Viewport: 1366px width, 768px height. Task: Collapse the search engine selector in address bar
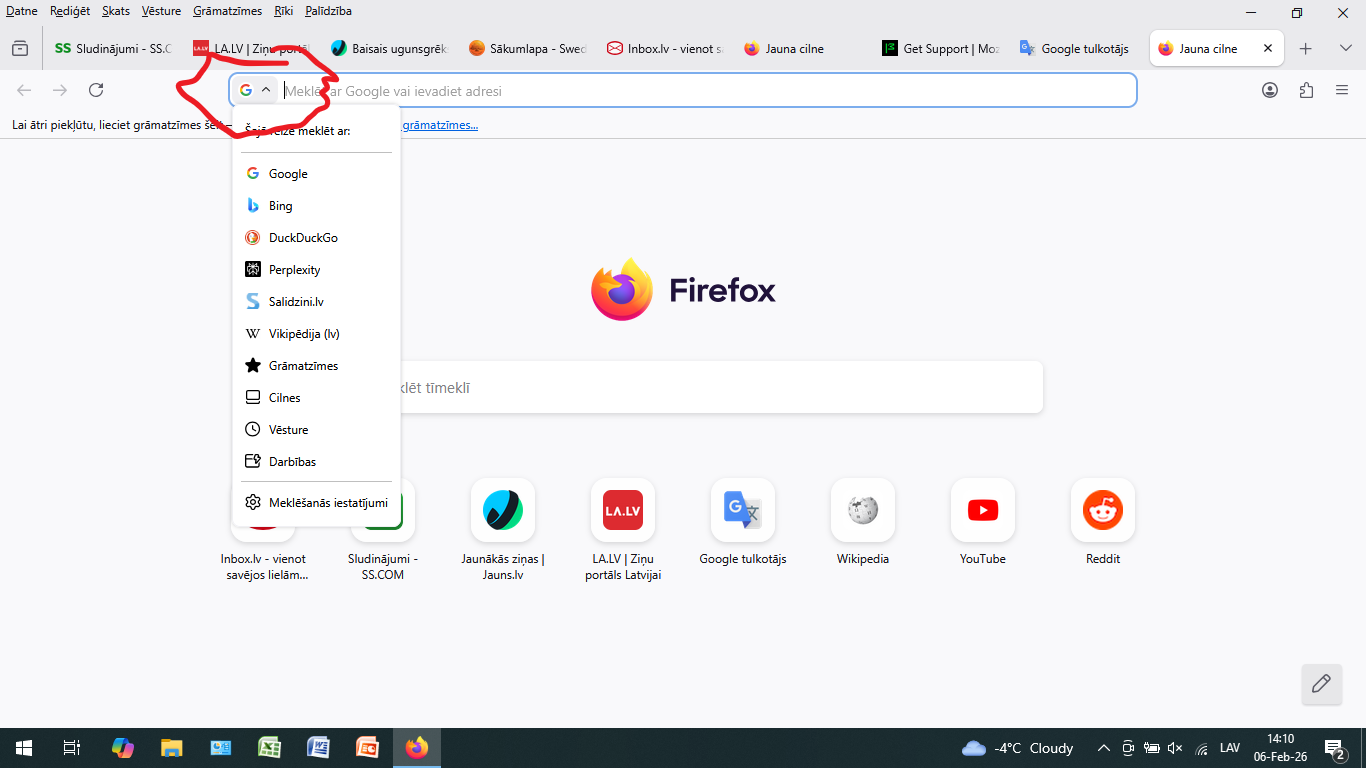tap(255, 90)
